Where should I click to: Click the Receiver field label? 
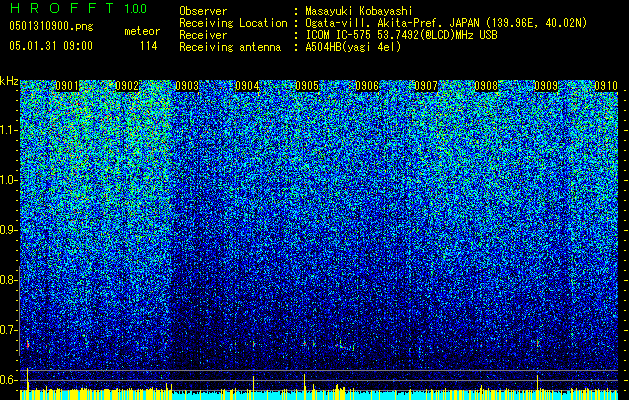pos(203,35)
